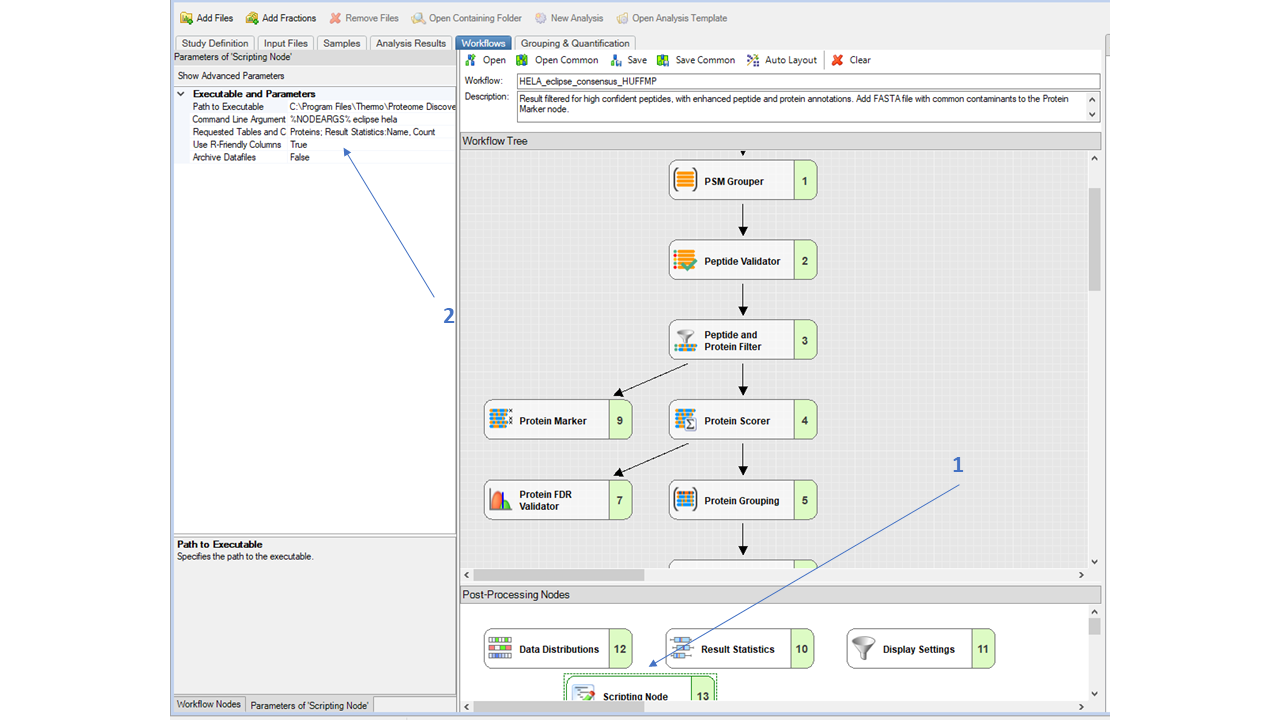Viewport: 1280px width, 720px height.
Task: Collapse the Executable and Parameters section
Action: pyautogui.click(x=181, y=93)
